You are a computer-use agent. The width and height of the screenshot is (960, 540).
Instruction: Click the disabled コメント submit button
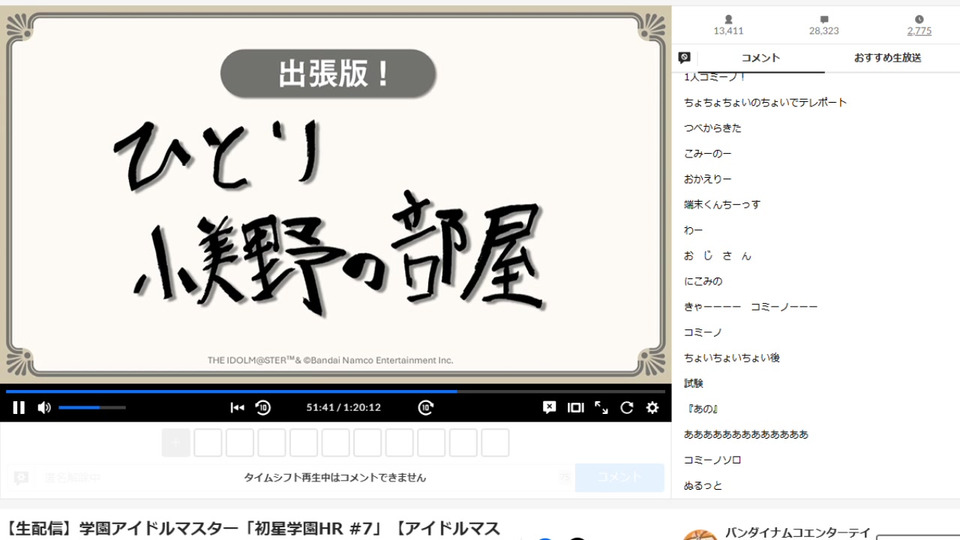click(619, 478)
